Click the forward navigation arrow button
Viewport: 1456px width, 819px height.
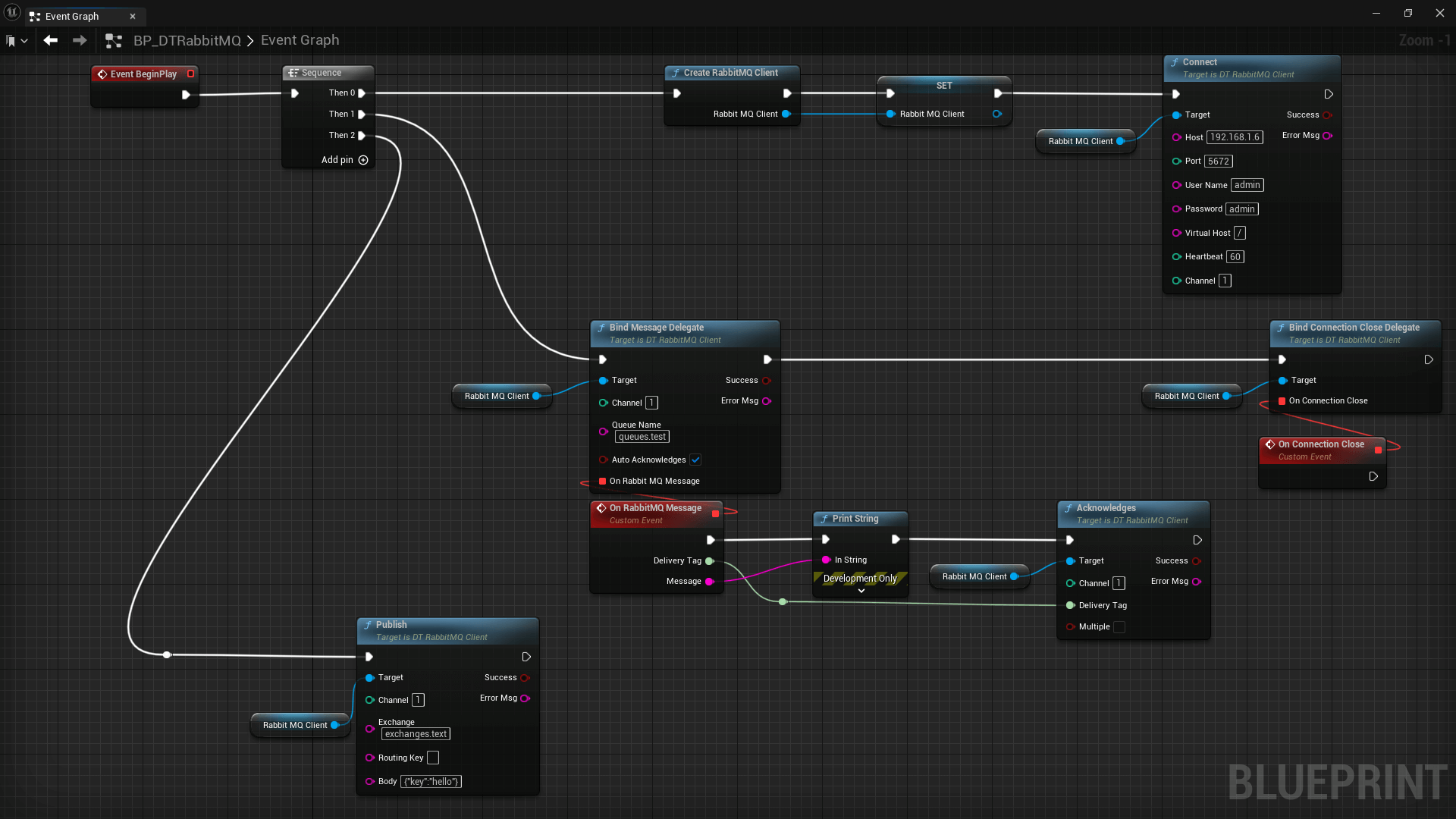[80, 40]
